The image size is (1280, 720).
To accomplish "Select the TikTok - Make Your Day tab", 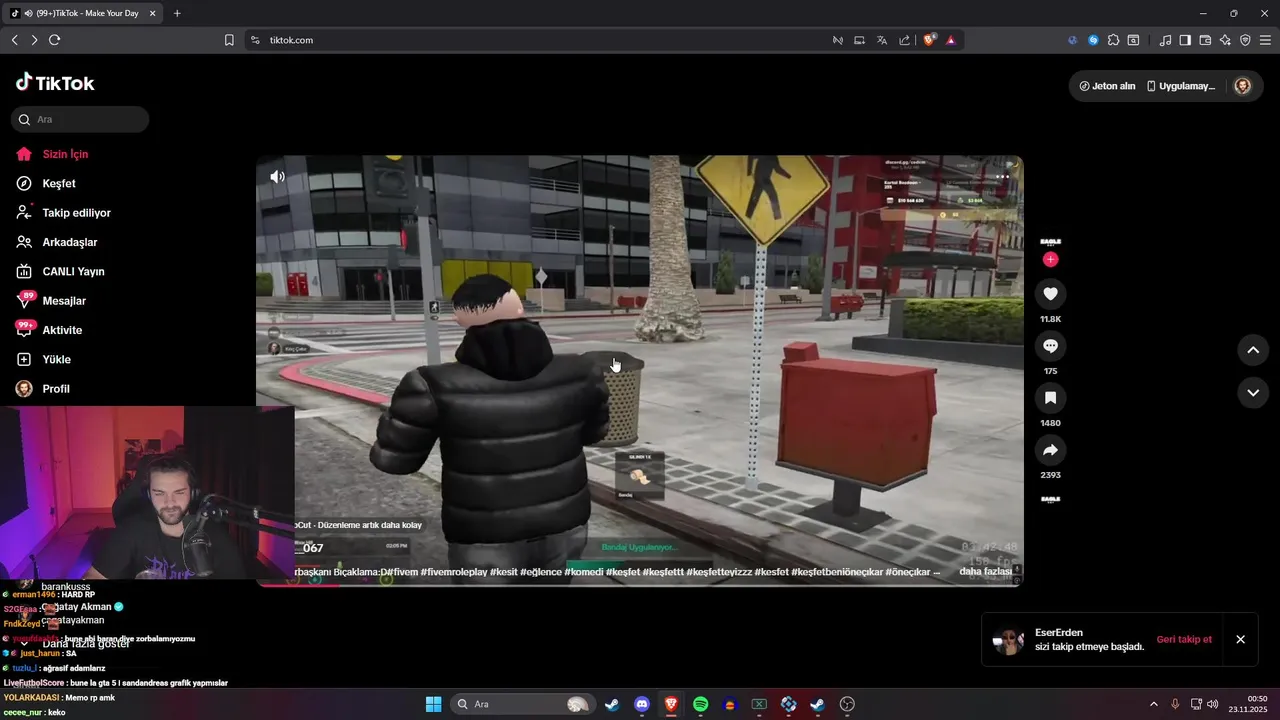I will click(82, 13).
